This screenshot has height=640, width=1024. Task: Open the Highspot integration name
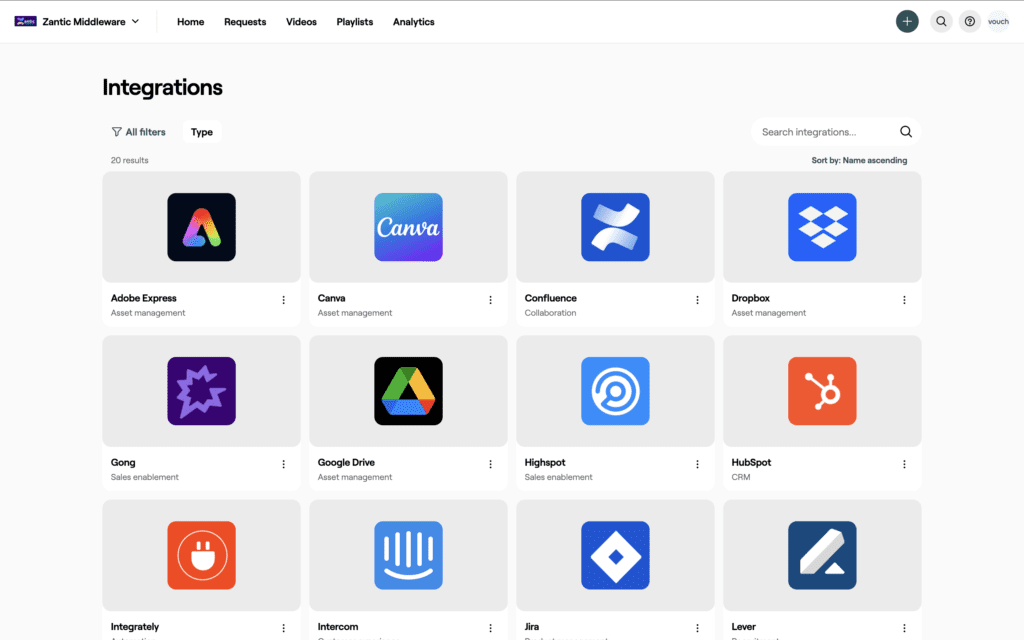(545, 462)
